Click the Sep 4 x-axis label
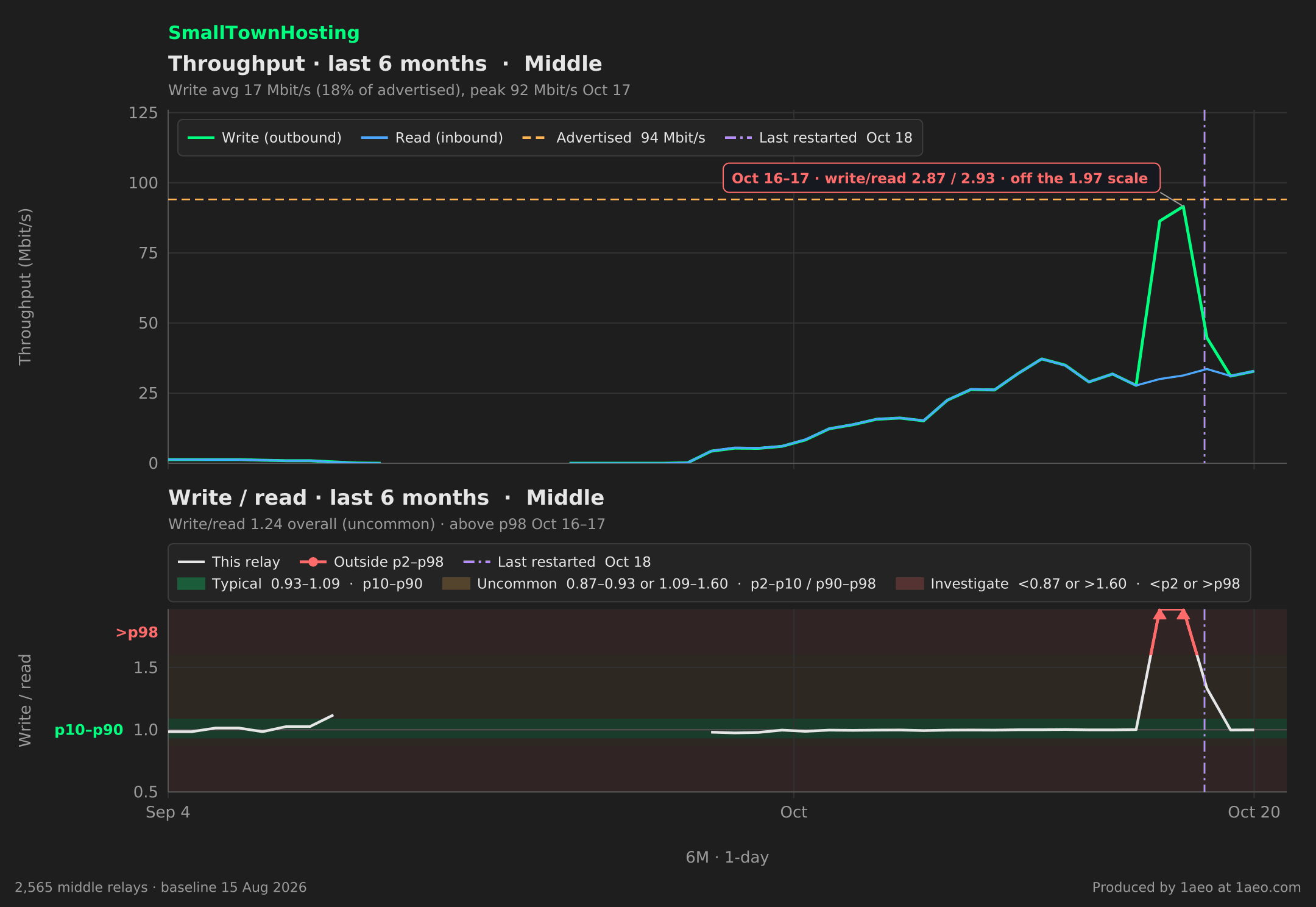Screen dimensions: 1316x907 [x=168, y=813]
